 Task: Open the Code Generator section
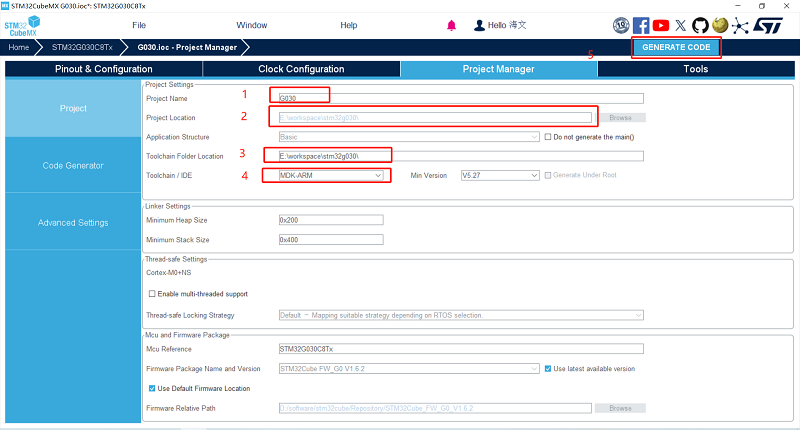pos(72,166)
